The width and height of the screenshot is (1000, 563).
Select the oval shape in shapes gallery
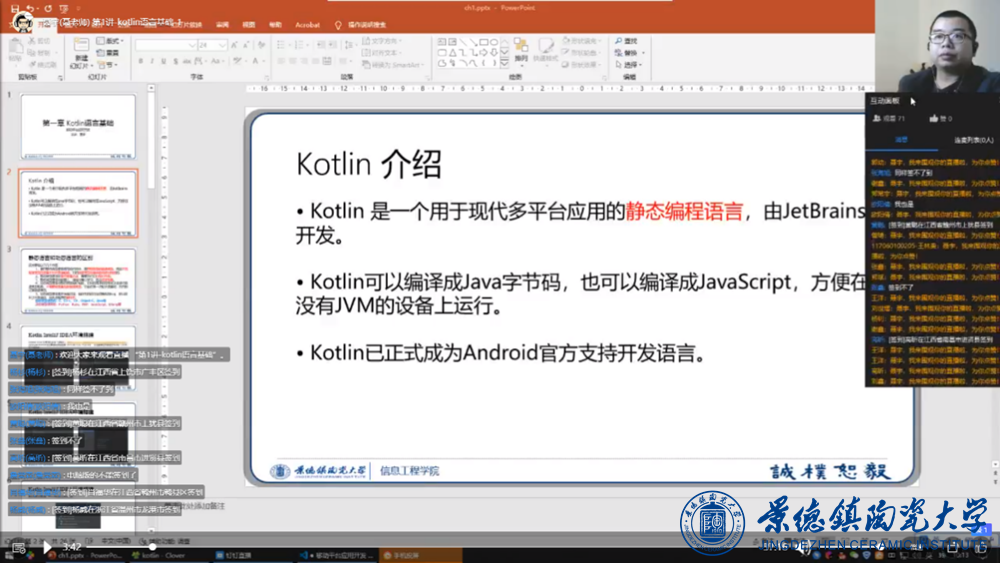[x=494, y=42]
